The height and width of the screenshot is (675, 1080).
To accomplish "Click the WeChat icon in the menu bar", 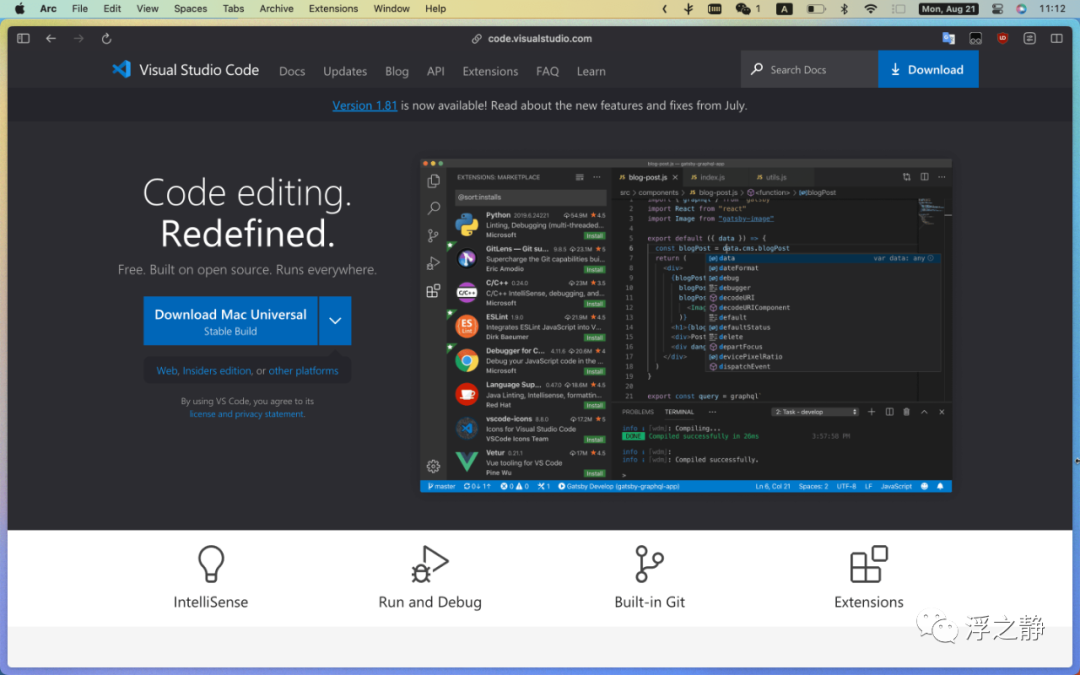I will coord(743,9).
